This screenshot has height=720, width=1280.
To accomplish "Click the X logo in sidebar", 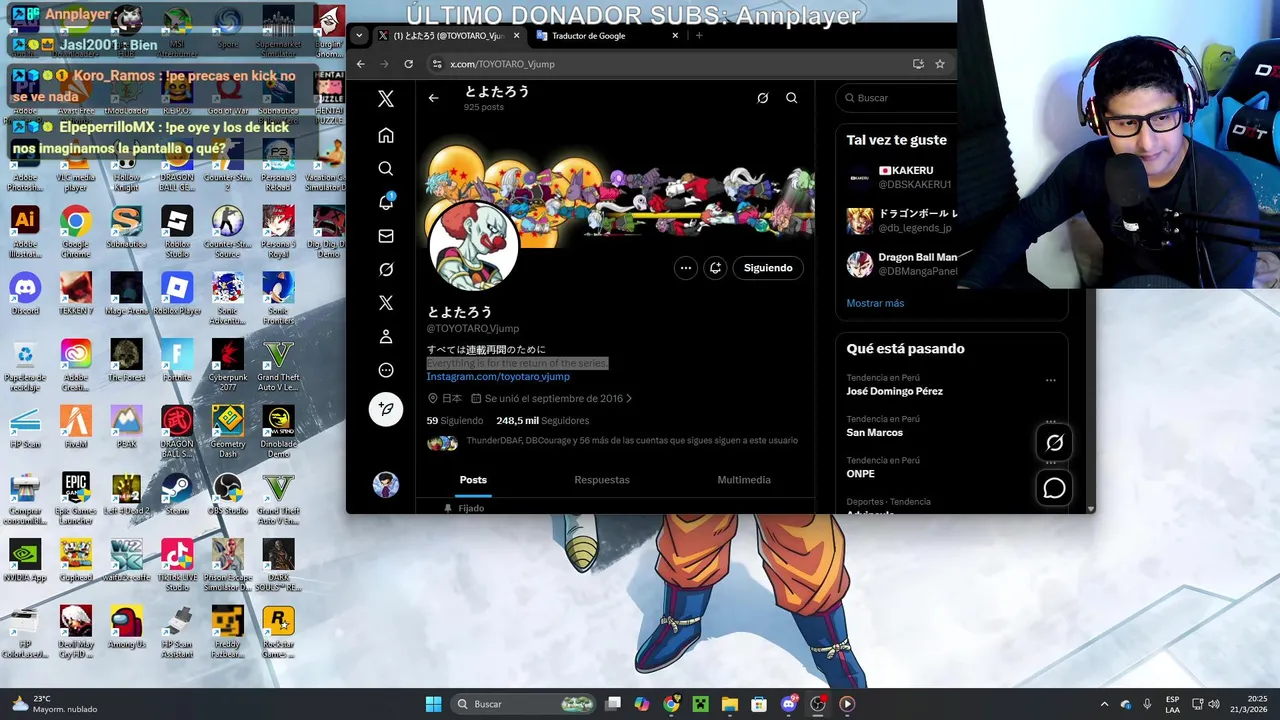I will click(x=386, y=98).
